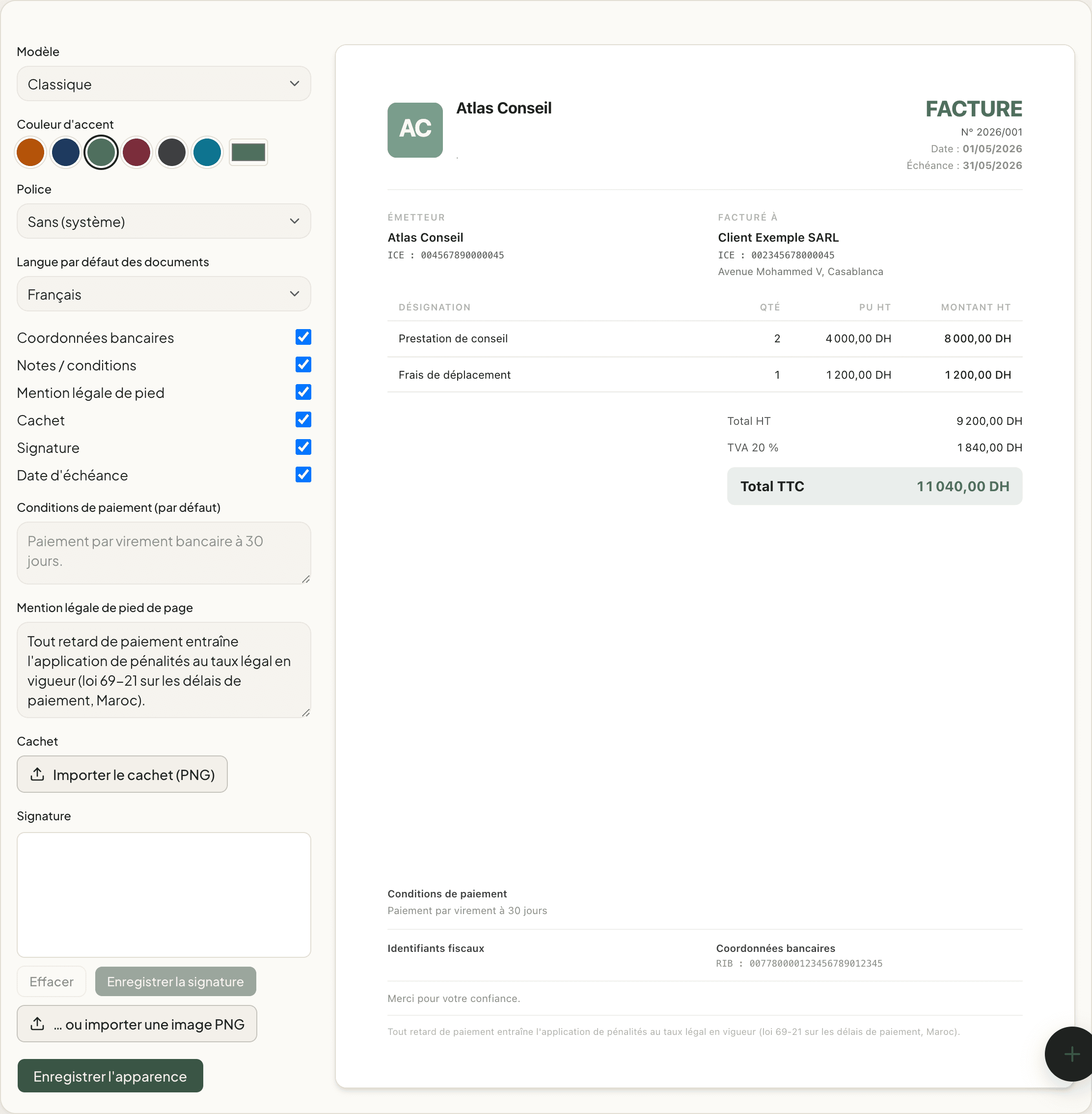The height and width of the screenshot is (1114, 1092).
Task: Click the Conditions de paiement text area
Action: pyautogui.click(x=164, y=553)
